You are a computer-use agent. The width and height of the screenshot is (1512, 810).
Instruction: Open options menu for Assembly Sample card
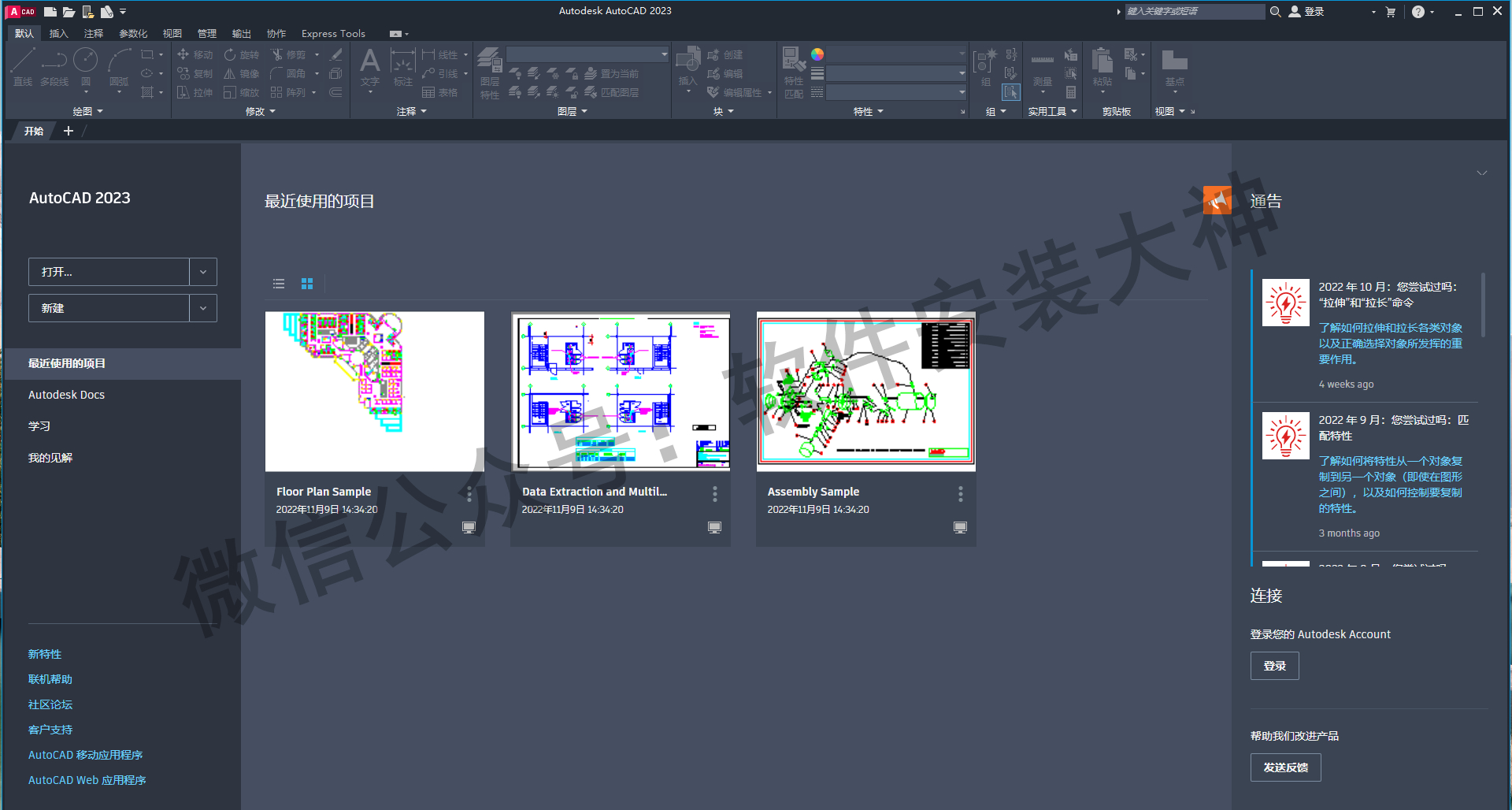960,494
